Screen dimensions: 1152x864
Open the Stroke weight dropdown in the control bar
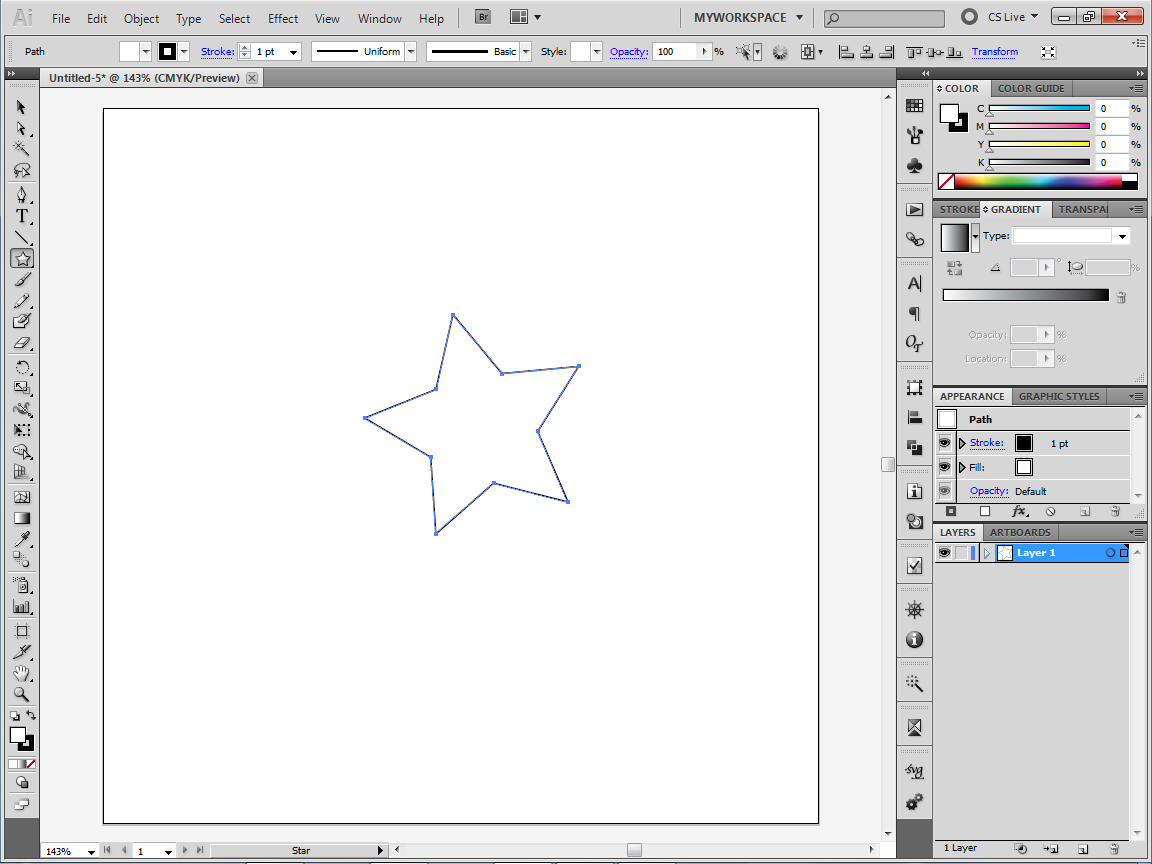click(293, 51)
